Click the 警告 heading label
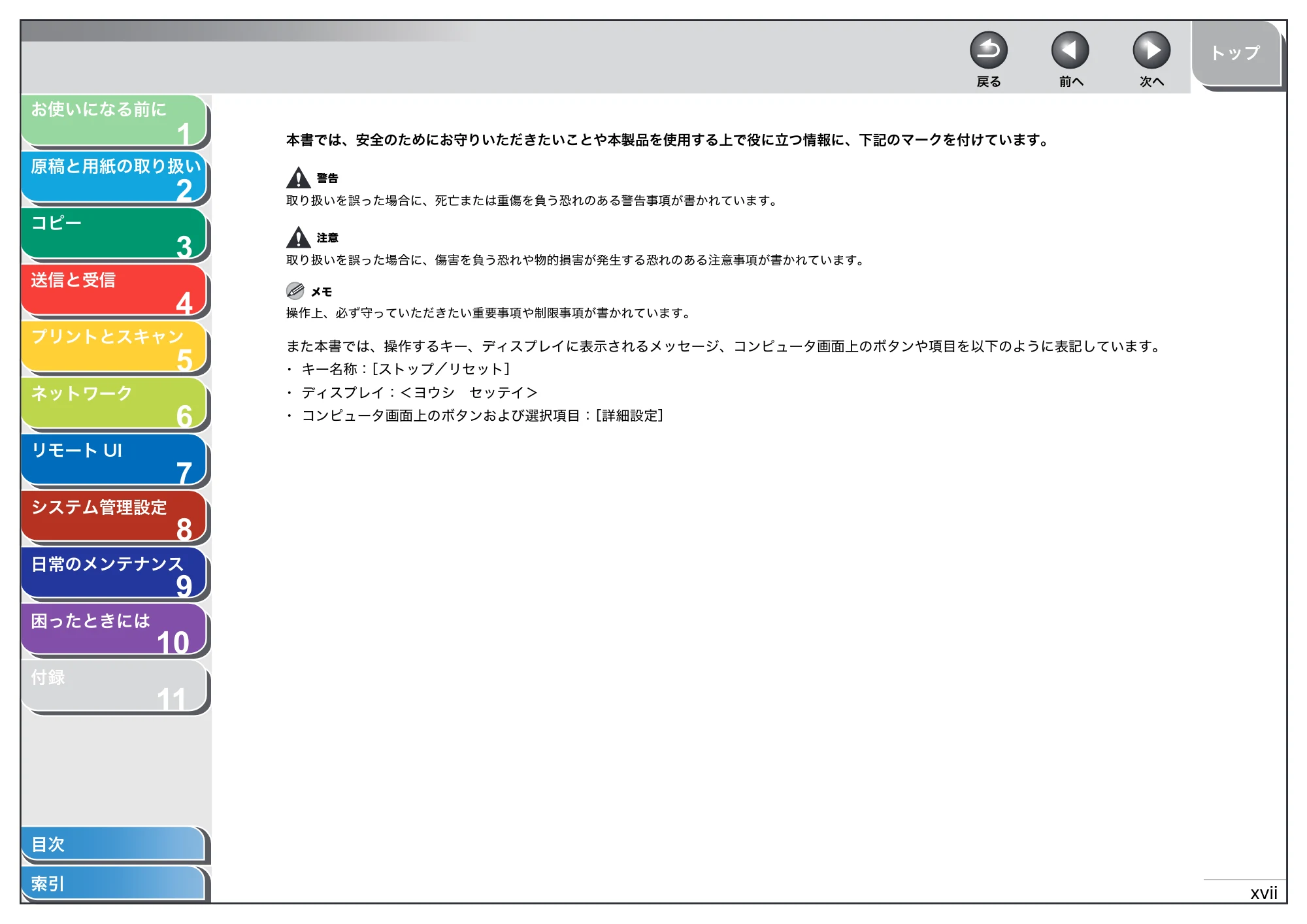1307x924 pixels. click(x=327, y=178)
